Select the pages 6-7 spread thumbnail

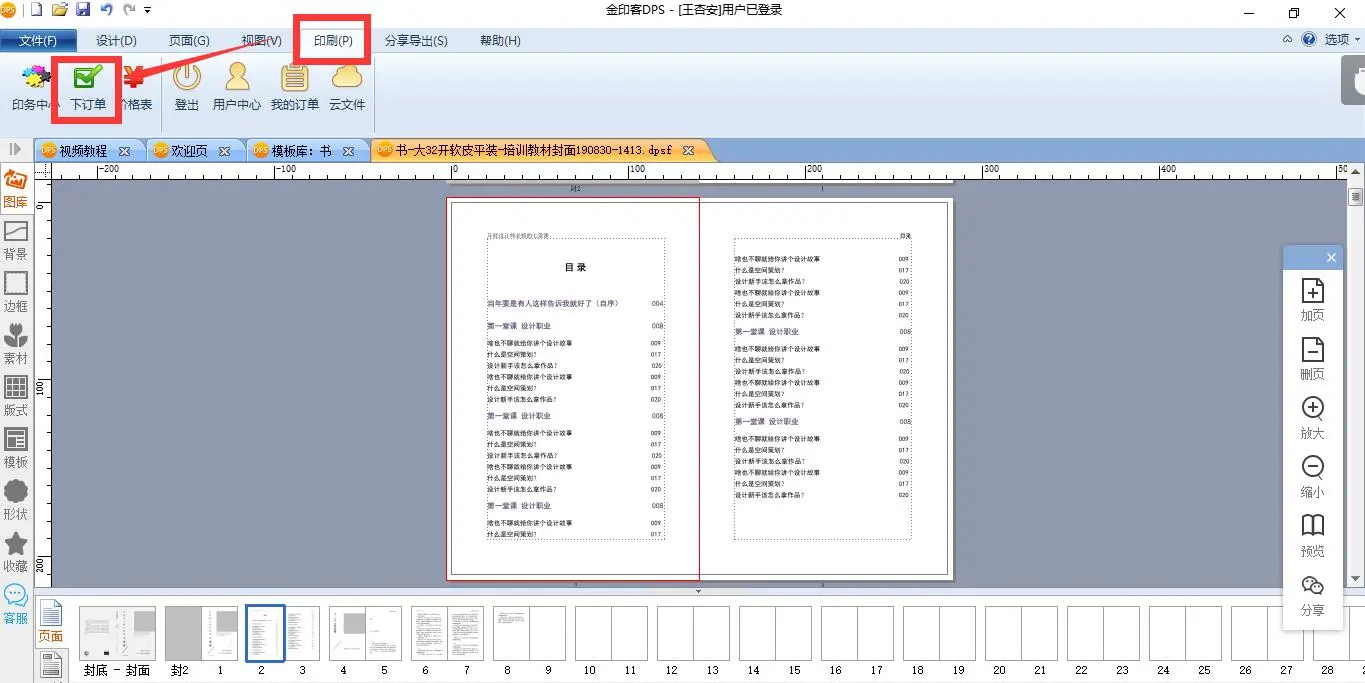[x=447, y=633]
